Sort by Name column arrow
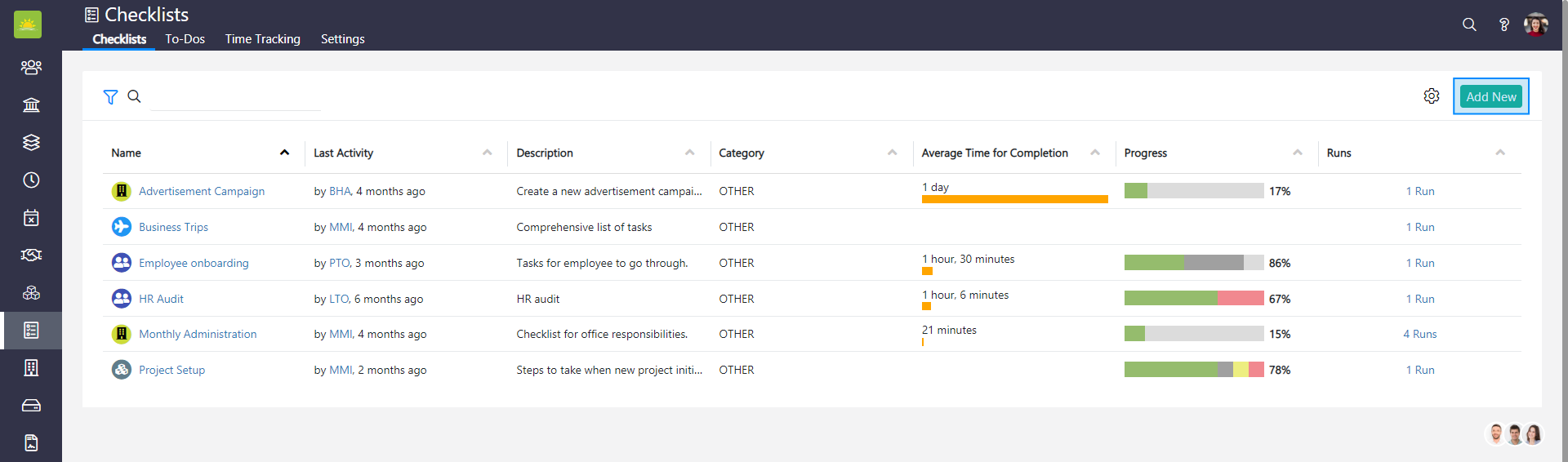The width and height of the screenshot is (1568, 462). click(284, 153)
